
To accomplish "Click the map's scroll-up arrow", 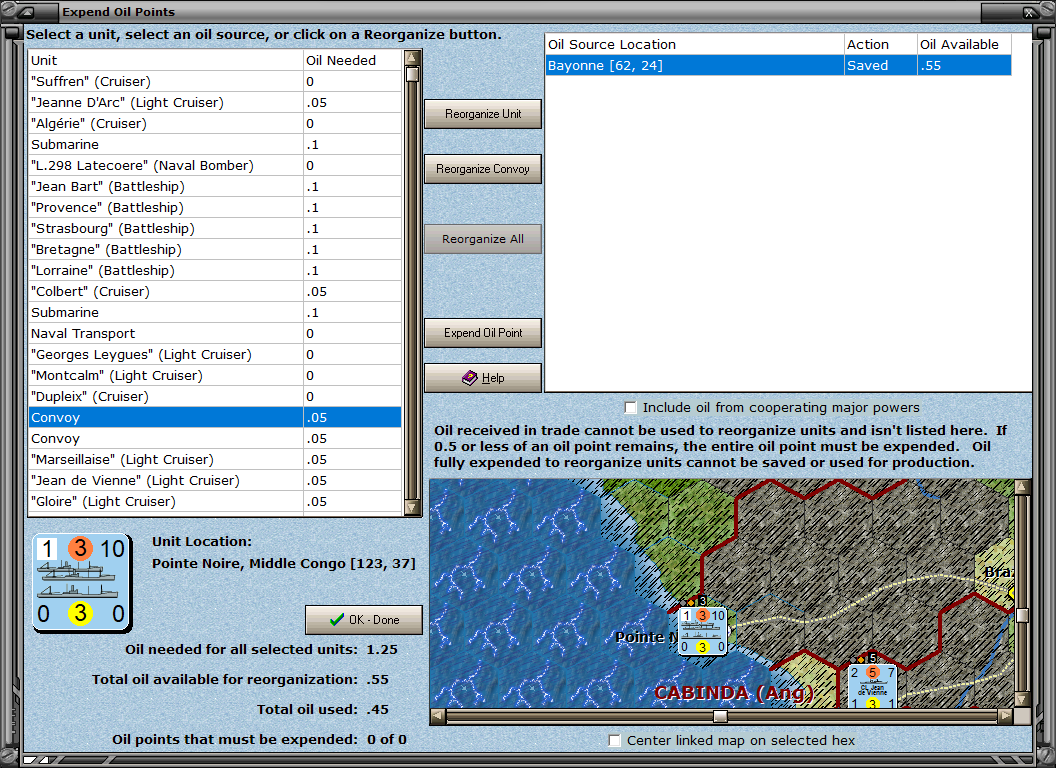I will click(1022, 486).
